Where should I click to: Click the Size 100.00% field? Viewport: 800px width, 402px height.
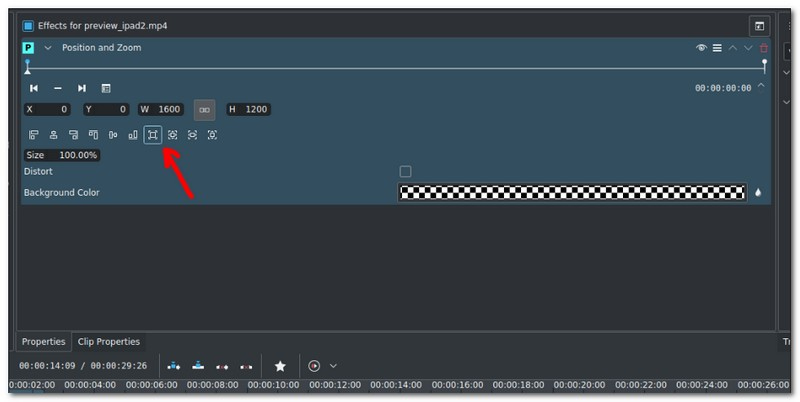(62, 155)
